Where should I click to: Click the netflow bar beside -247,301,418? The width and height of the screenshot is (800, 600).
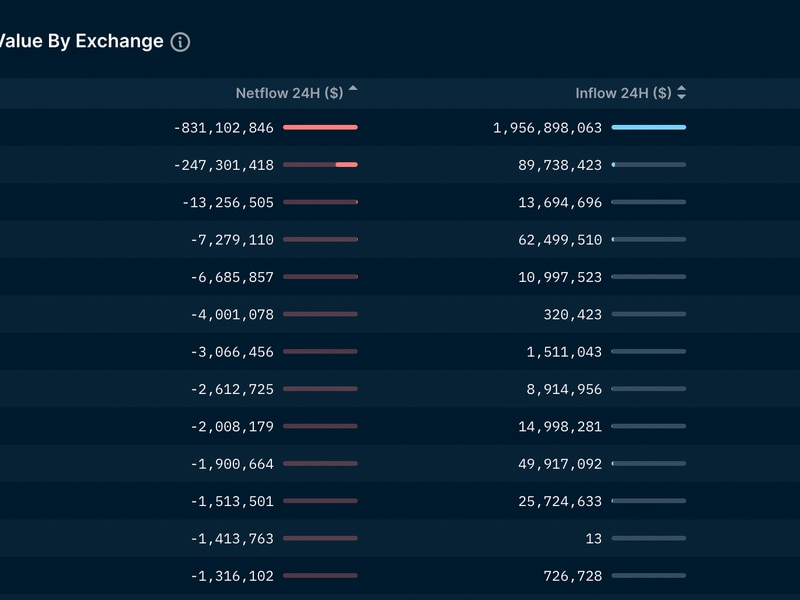(x=320, y=165)
